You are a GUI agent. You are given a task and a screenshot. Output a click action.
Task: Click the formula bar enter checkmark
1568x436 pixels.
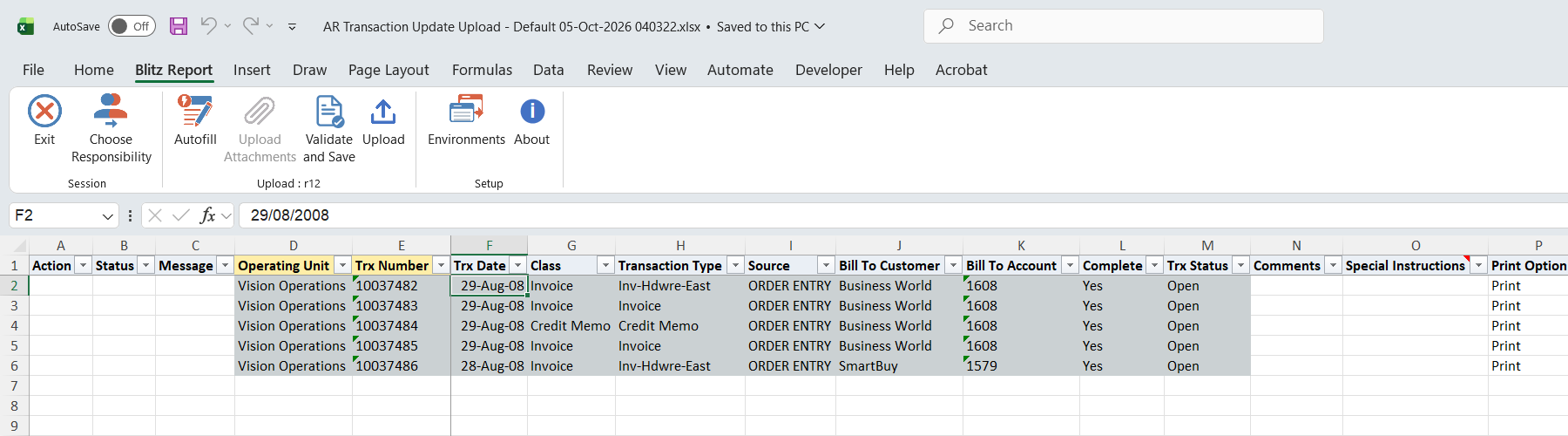click(x=181, y=215)
